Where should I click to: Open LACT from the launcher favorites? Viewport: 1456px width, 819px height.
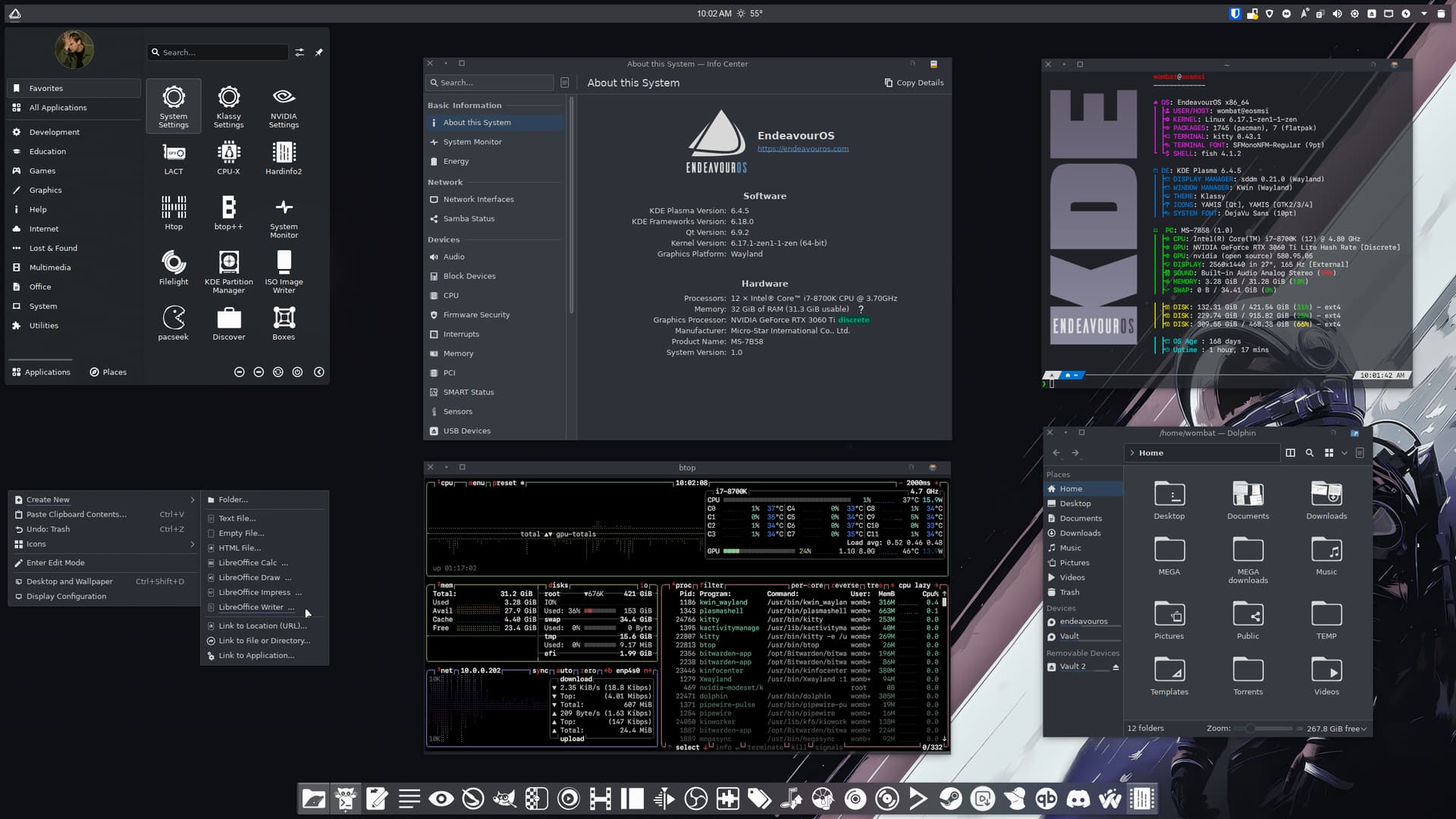pyautogui.click(x=174, y=158)
